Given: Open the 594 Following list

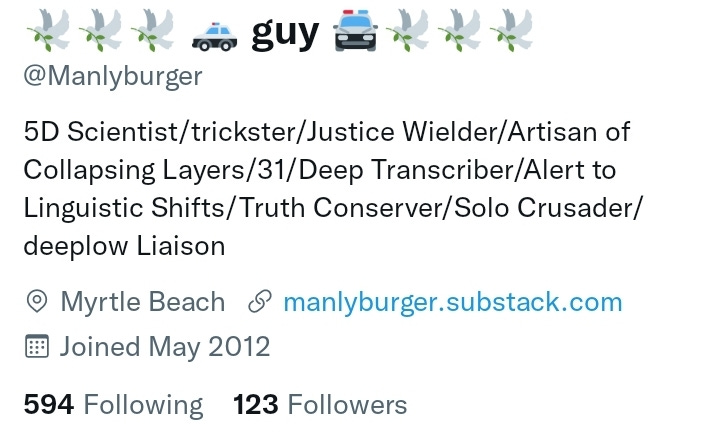Looking at the screenshot, I should [x=113, y=405].
